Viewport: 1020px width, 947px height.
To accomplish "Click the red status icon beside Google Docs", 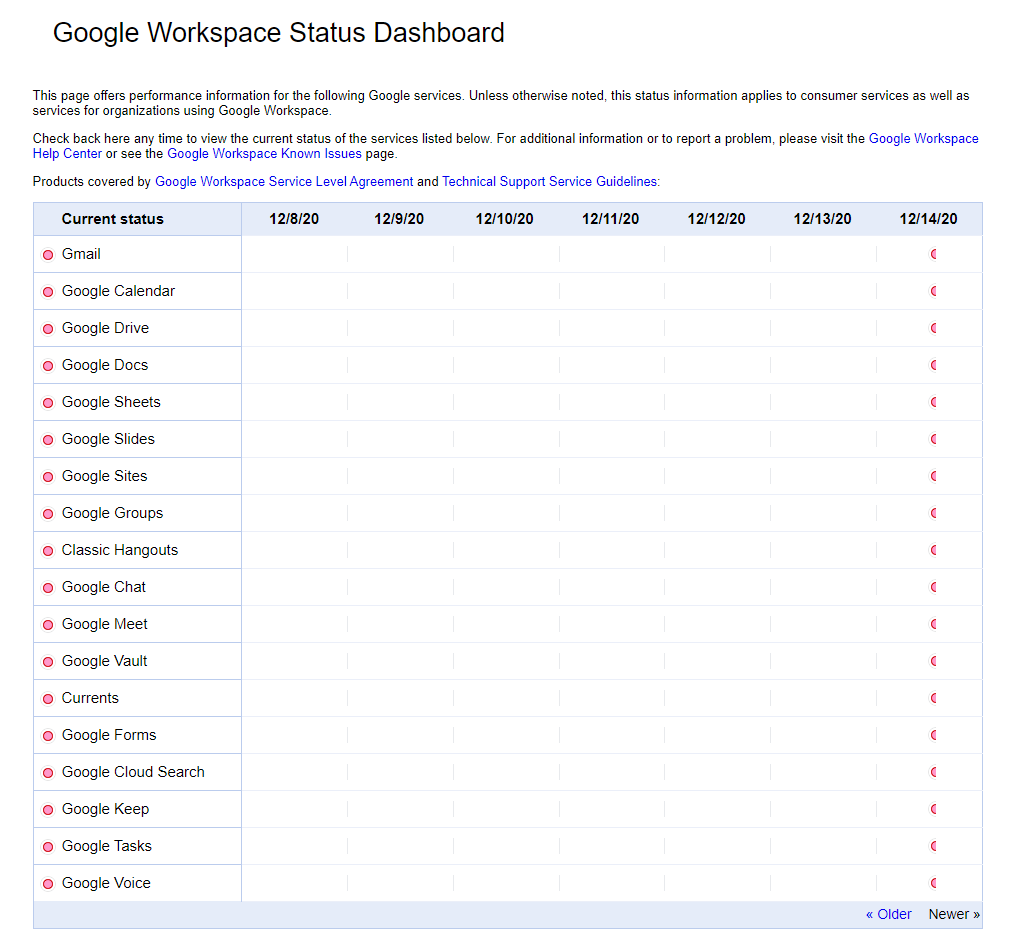I will [48, 366].
